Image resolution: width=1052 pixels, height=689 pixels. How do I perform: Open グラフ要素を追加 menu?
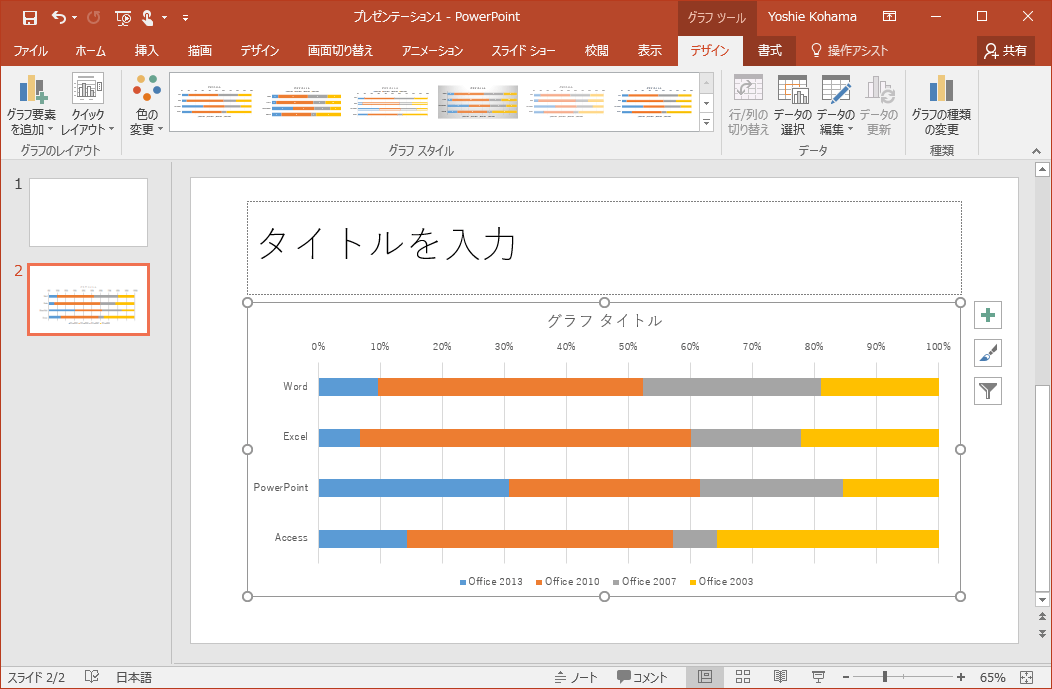32,105
